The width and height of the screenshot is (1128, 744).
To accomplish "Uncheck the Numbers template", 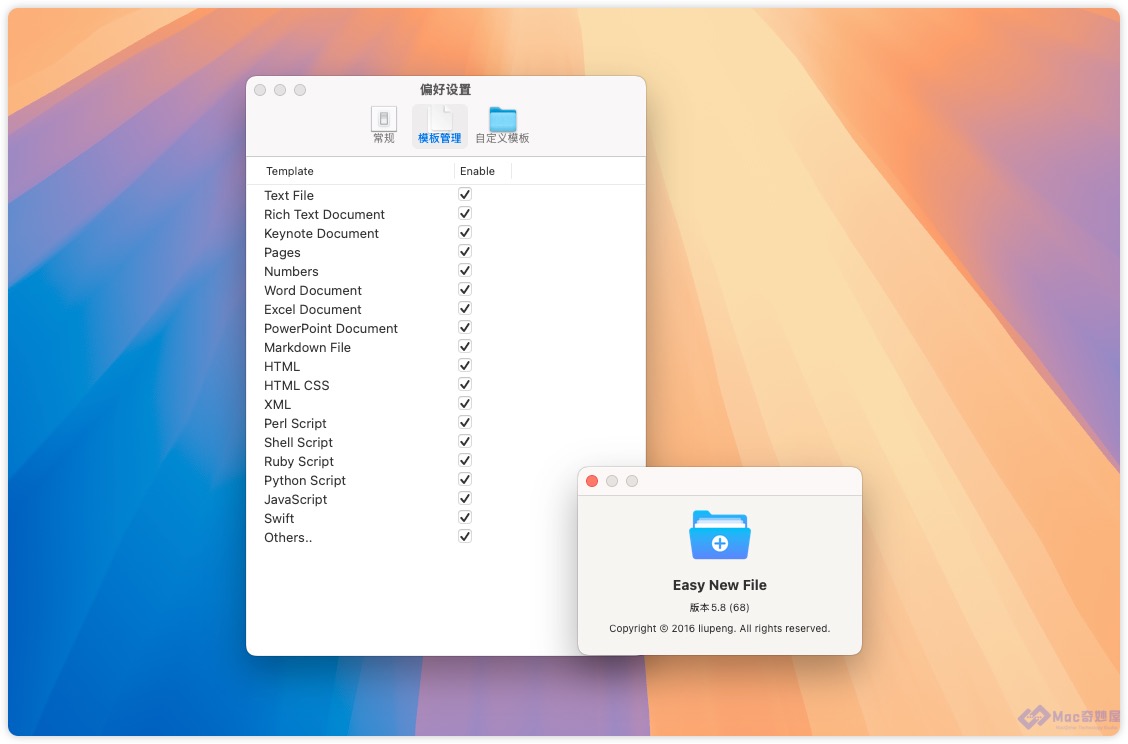I will click(465, 271).
